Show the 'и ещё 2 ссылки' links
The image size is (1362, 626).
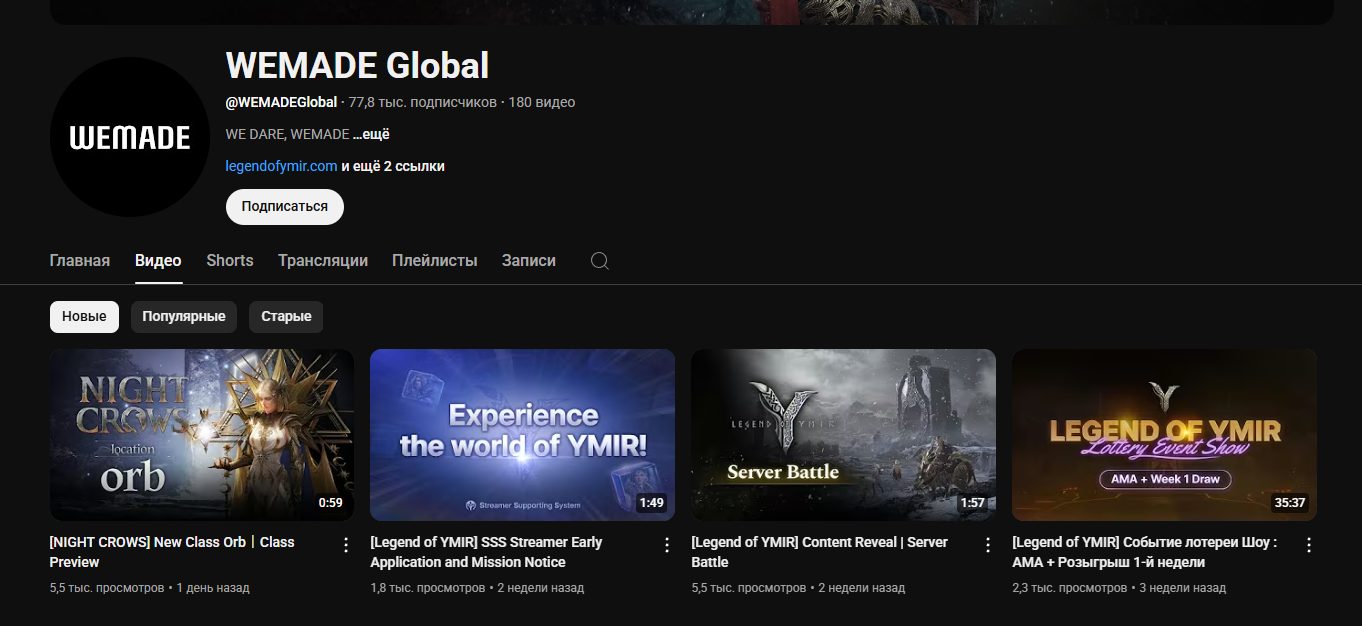pyautogui.click(x=393, y=166)
